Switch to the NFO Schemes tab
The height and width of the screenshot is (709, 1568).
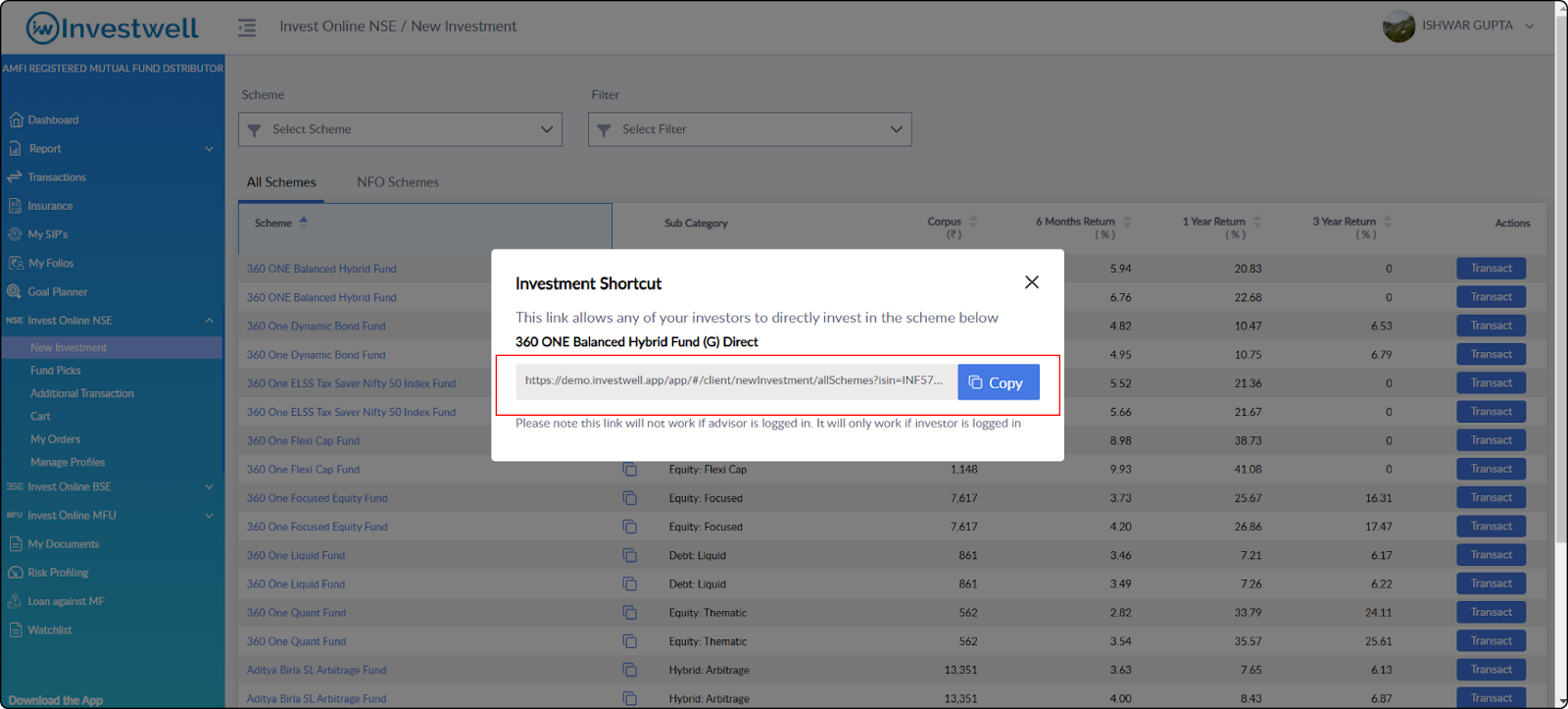398,182
